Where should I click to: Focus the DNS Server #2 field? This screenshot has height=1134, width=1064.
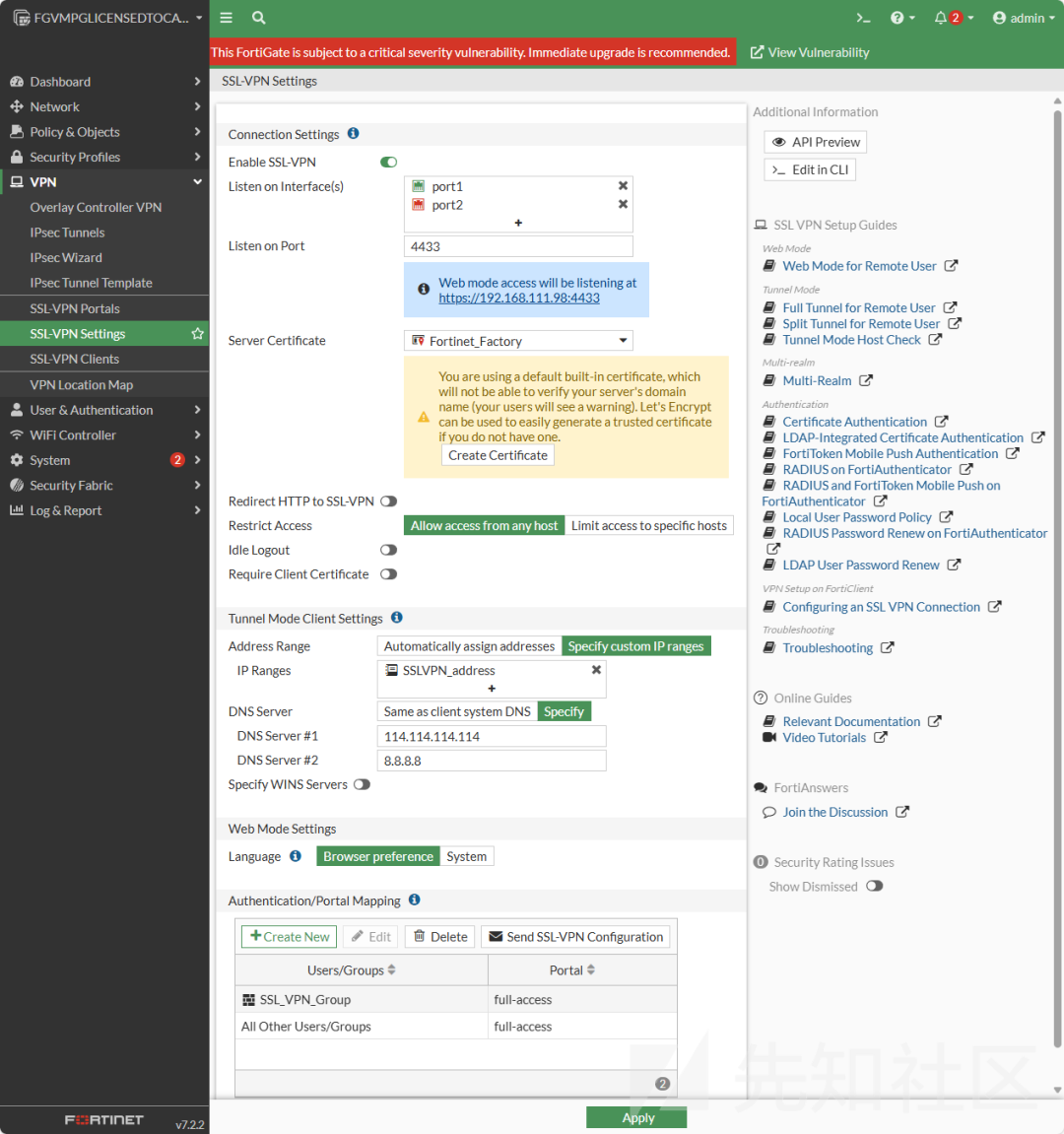point(492,761)
